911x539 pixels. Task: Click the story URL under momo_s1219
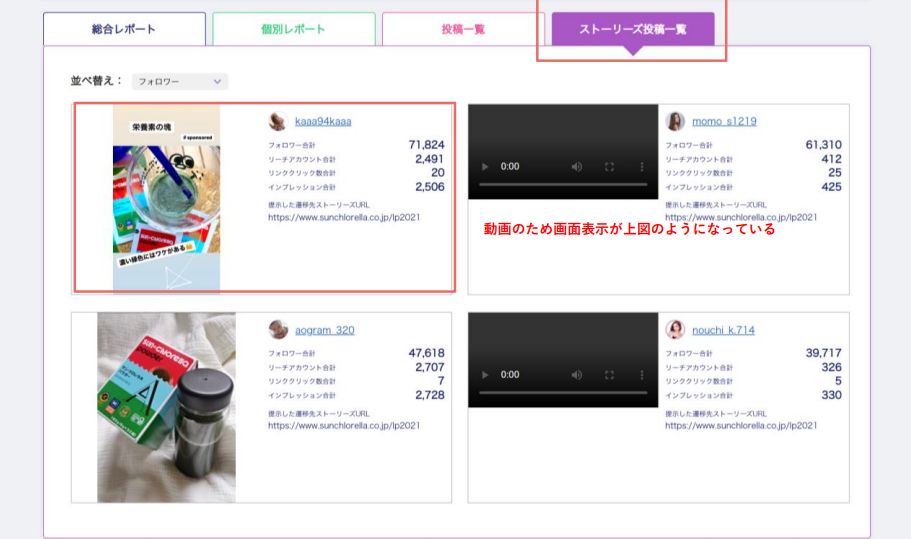click(741, 217)
